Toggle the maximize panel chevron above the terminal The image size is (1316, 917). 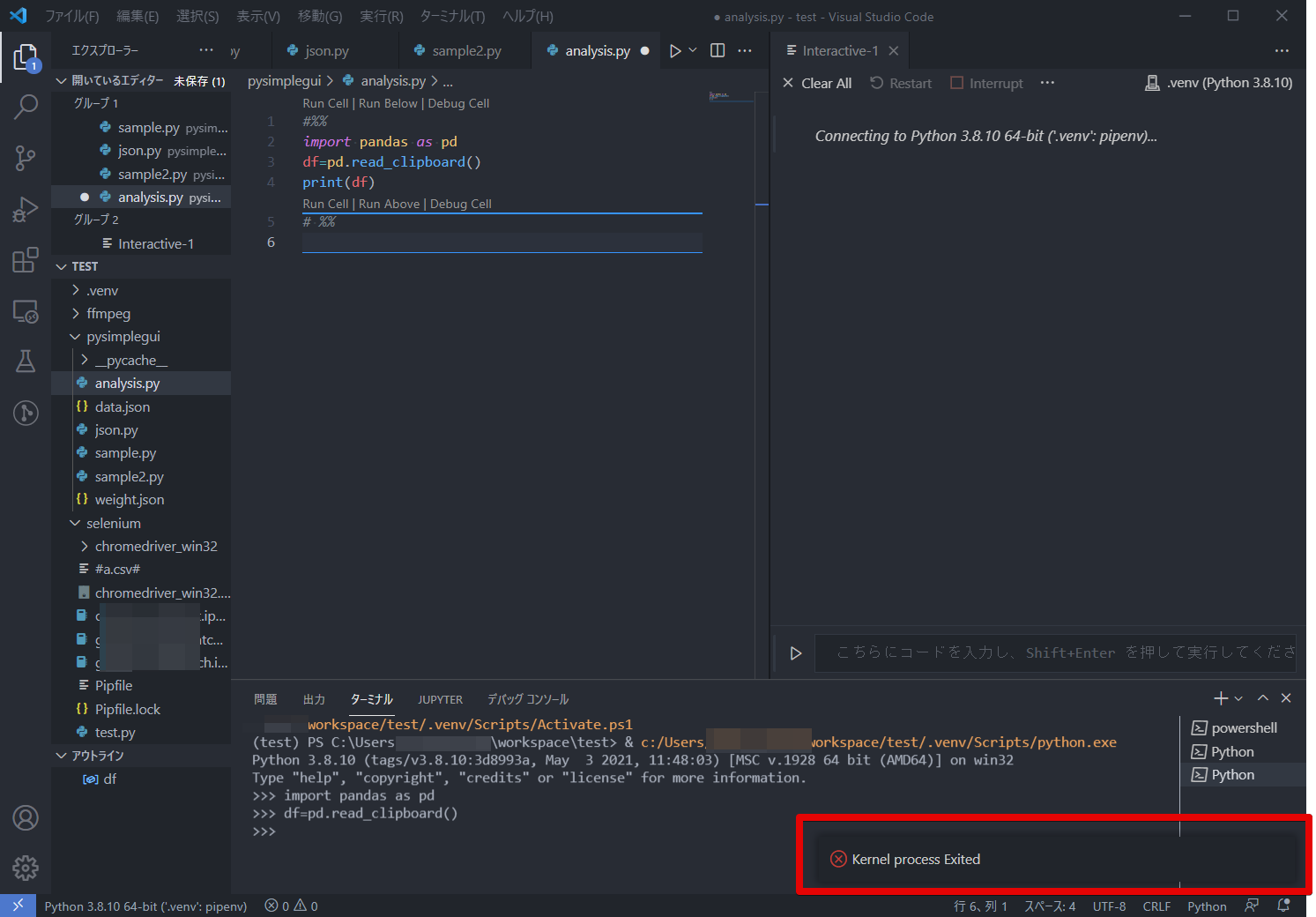tap(1262, 697)
